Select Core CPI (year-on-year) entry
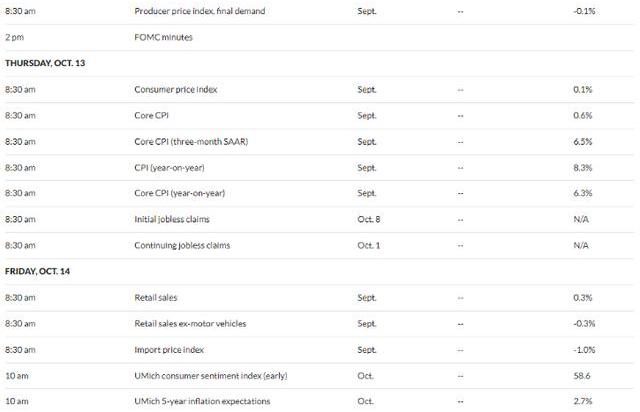 tap(182, 193)
